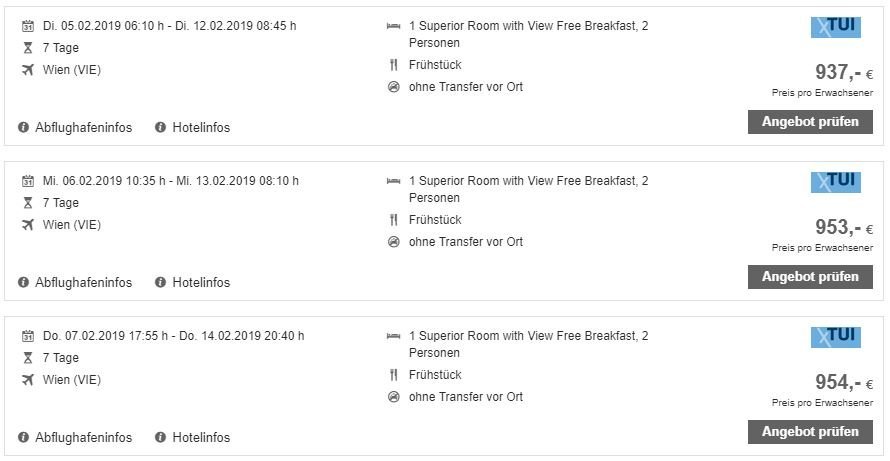
Task: Click TUI logo in third offer
Action: (x=835, y=337)
